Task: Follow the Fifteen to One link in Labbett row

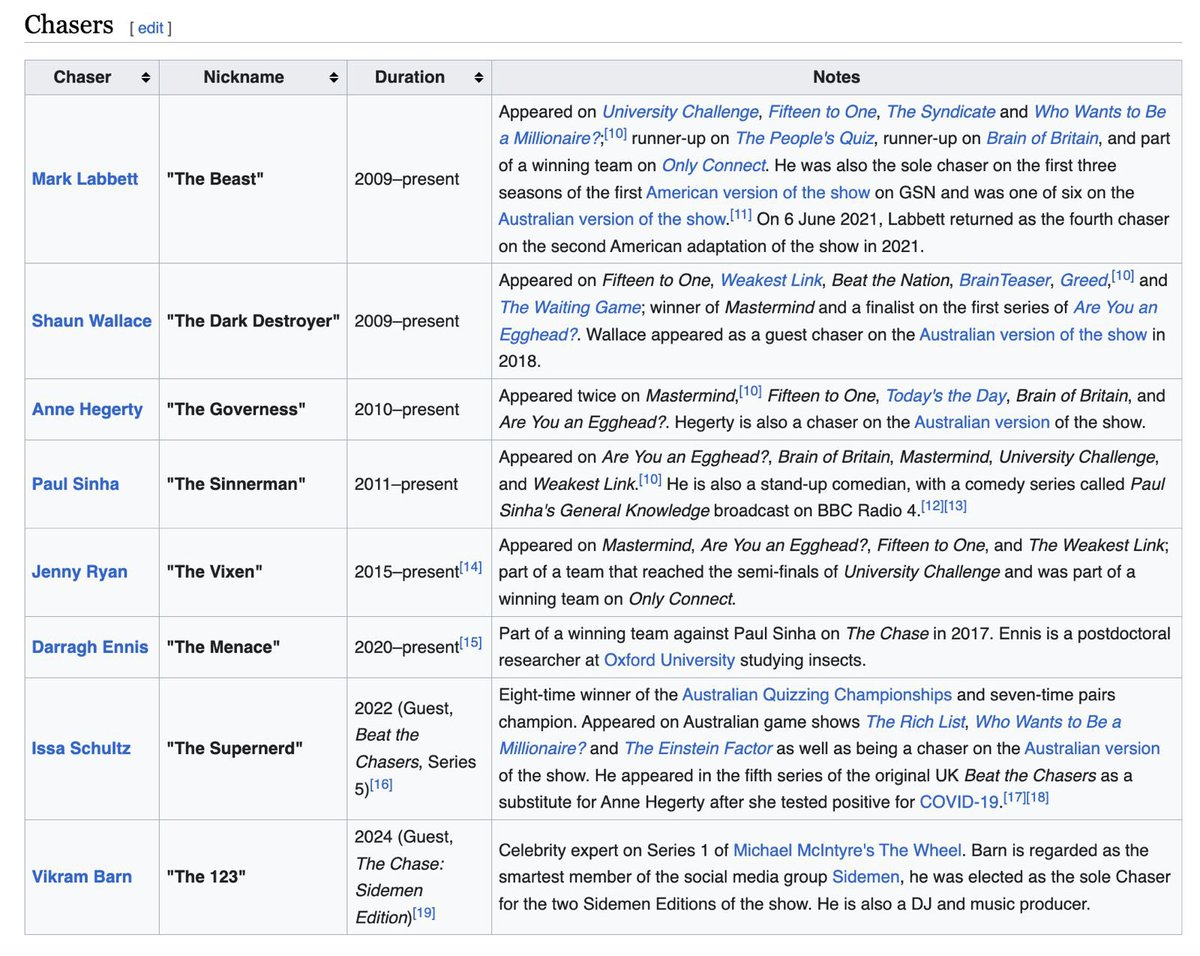Action: (823, 112)
